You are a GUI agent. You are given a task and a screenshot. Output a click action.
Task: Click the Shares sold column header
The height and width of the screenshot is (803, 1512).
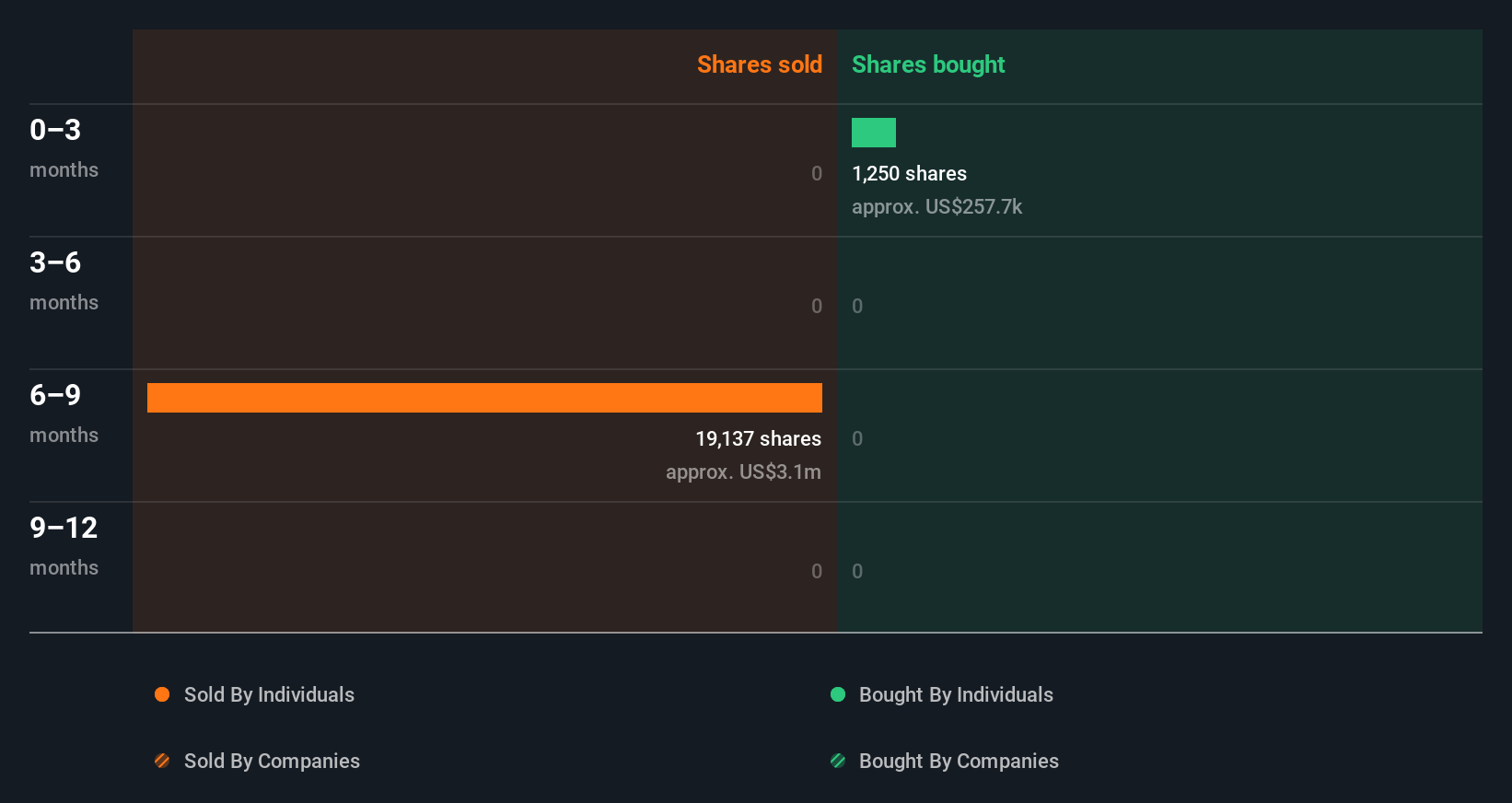760,64
